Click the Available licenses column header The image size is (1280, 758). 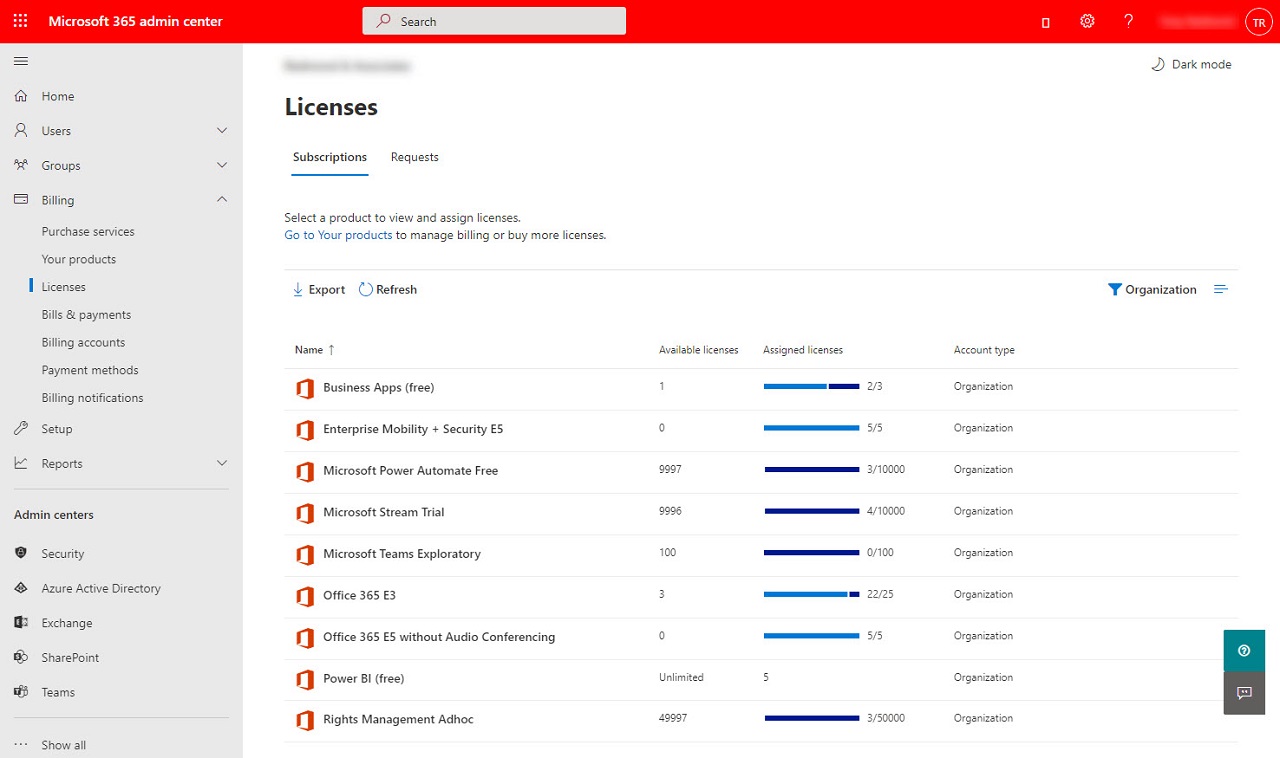tap(699, 350)
